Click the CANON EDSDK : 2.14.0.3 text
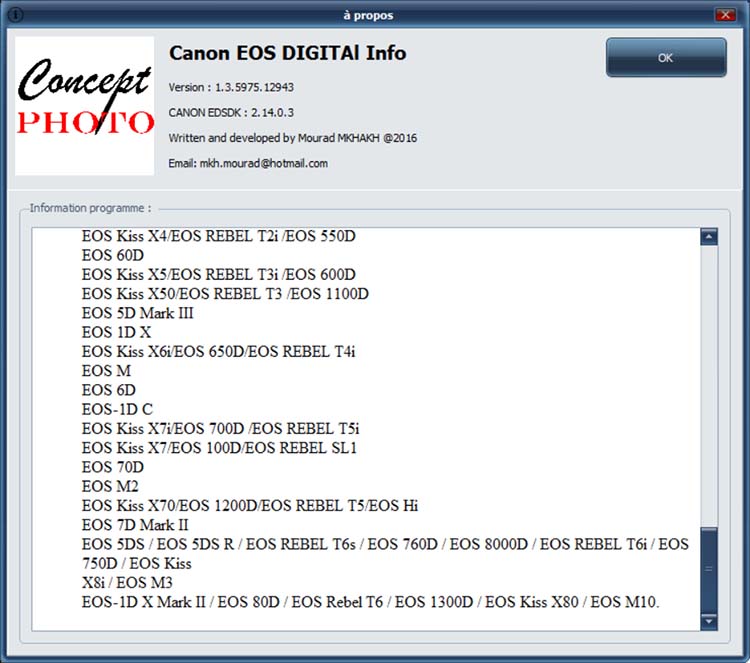 [231, 112]
